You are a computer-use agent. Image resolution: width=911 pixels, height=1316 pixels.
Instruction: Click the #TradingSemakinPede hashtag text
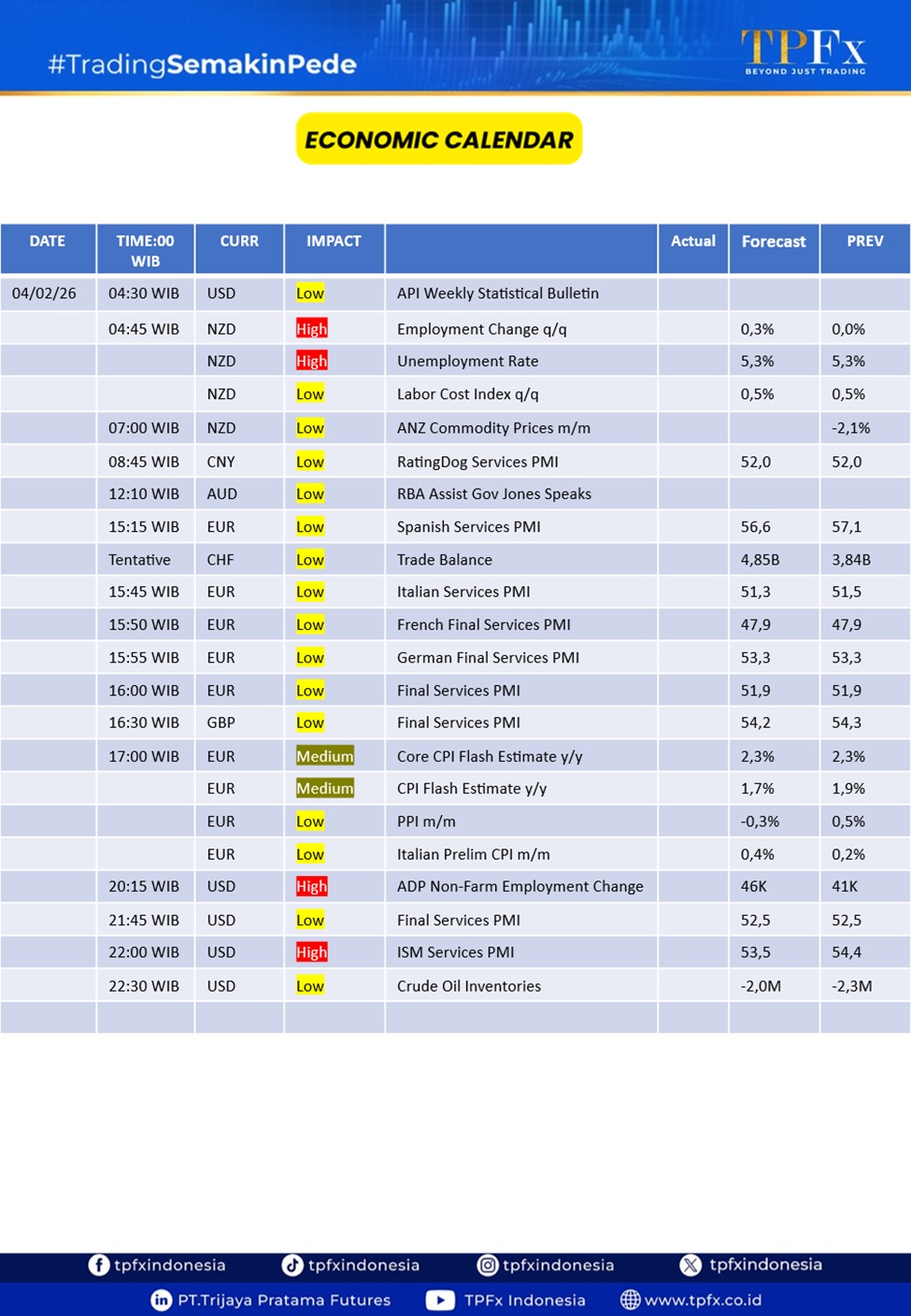pyautogui.click(x=202, y=64)
